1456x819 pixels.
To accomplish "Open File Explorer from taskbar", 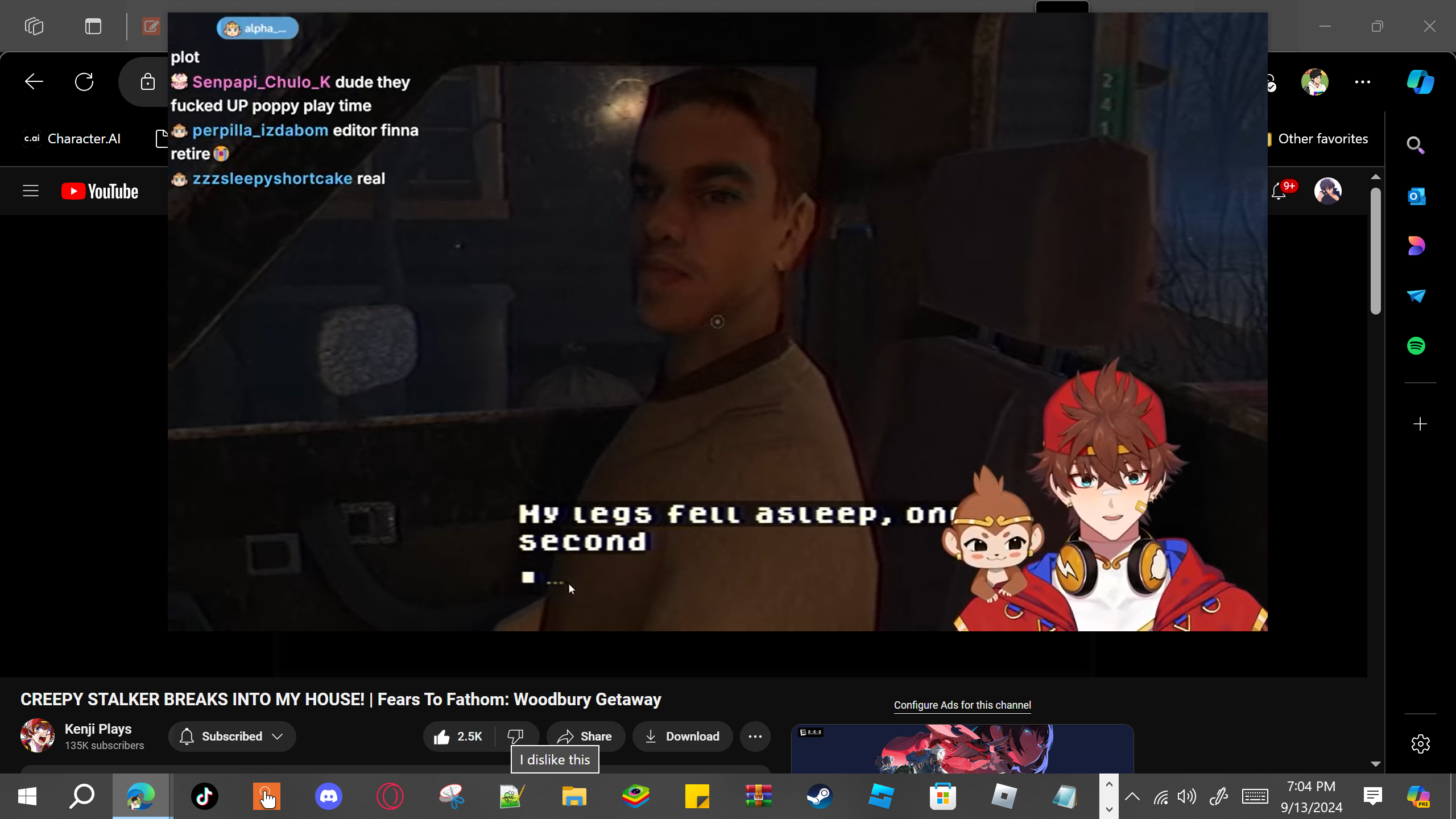I will pos(574,796).
